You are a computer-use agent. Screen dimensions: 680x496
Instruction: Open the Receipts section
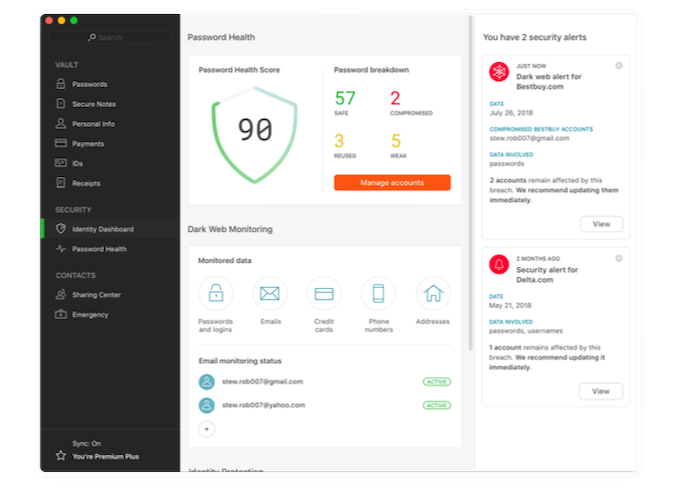(x=86, y=183)
